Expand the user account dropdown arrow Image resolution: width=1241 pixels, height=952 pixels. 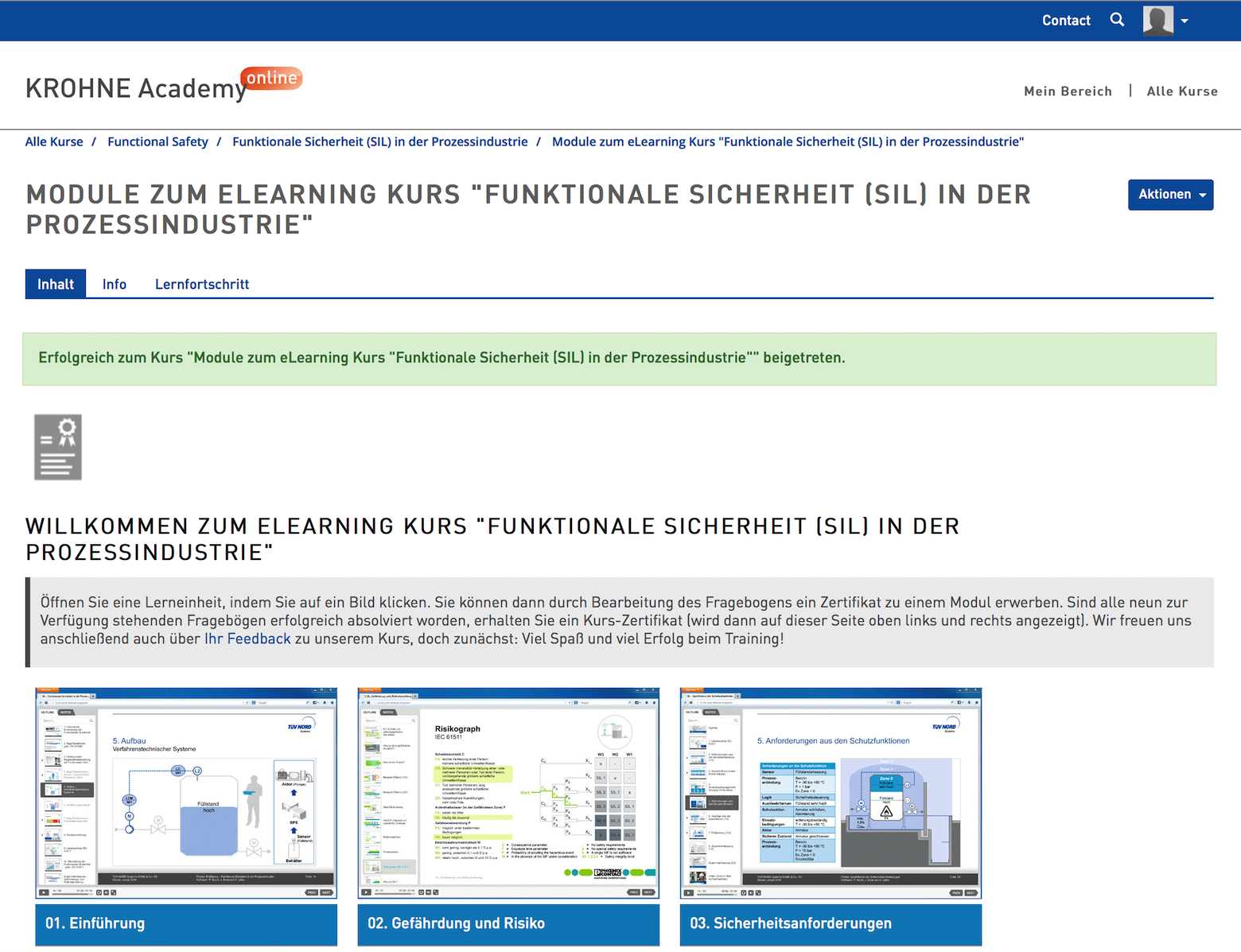coord(1185,21)
